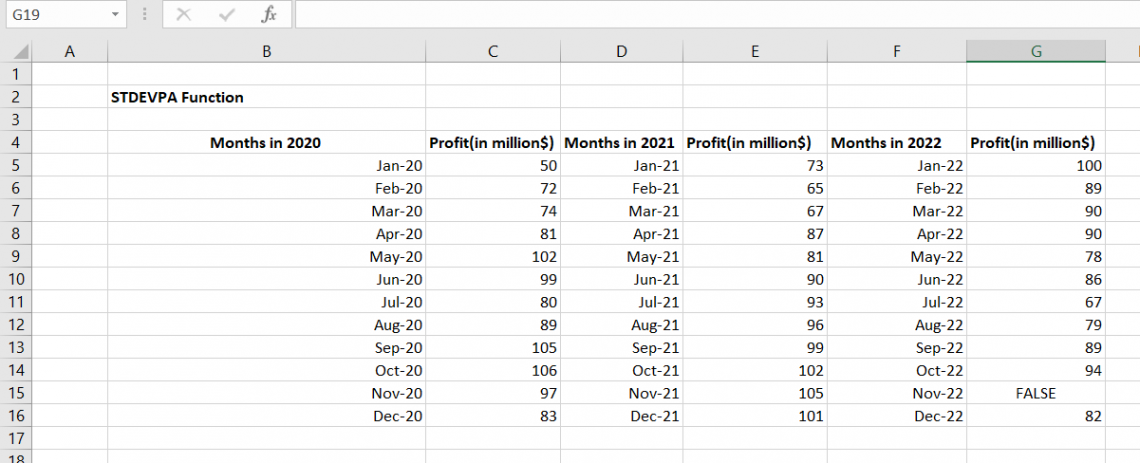Image resolution: width=1140 pixels, height=463 pixels.
Task: Click the Cancel (X) formula bar icon
Action: tap(183, 15)
